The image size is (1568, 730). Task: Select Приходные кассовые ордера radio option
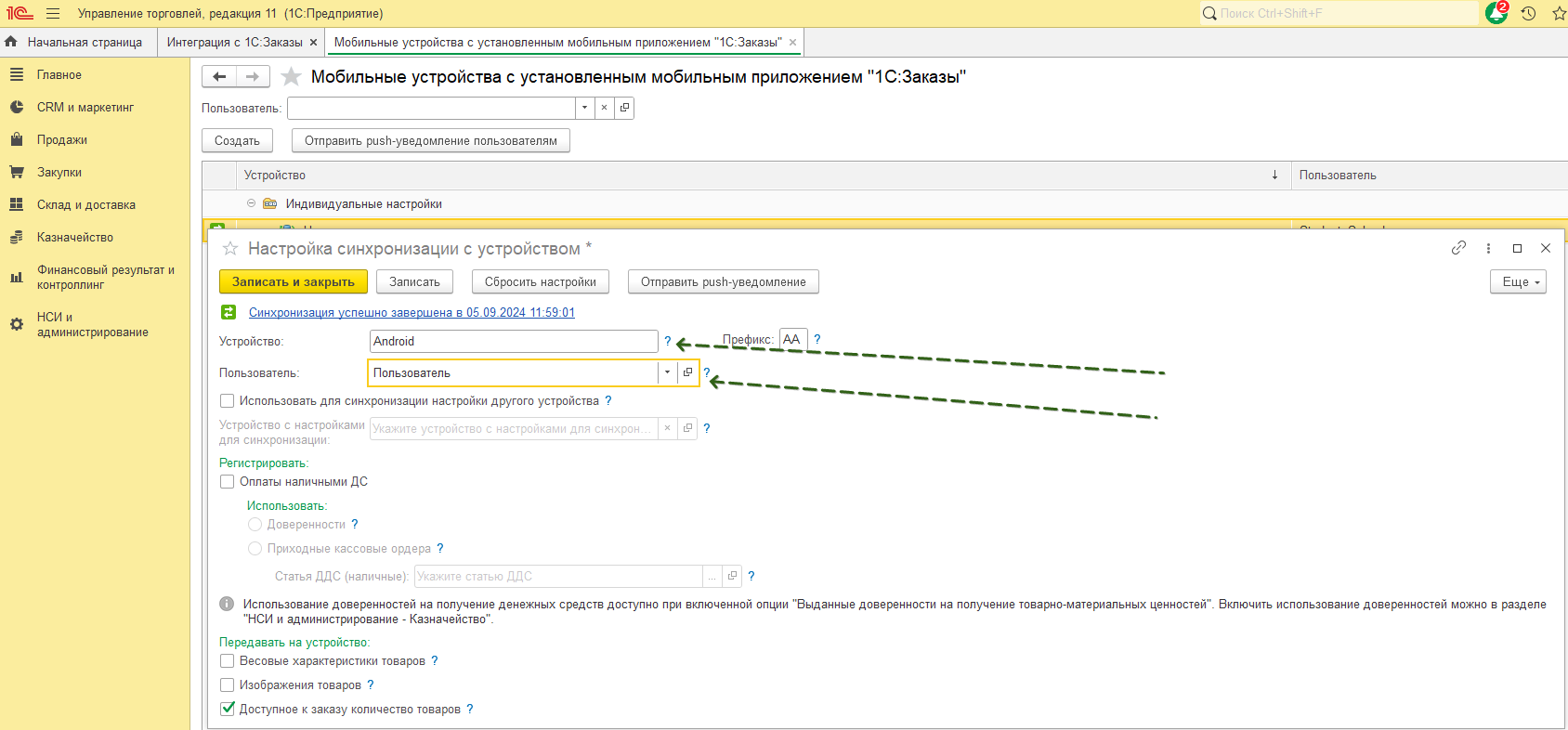click(x=255, y=549)
